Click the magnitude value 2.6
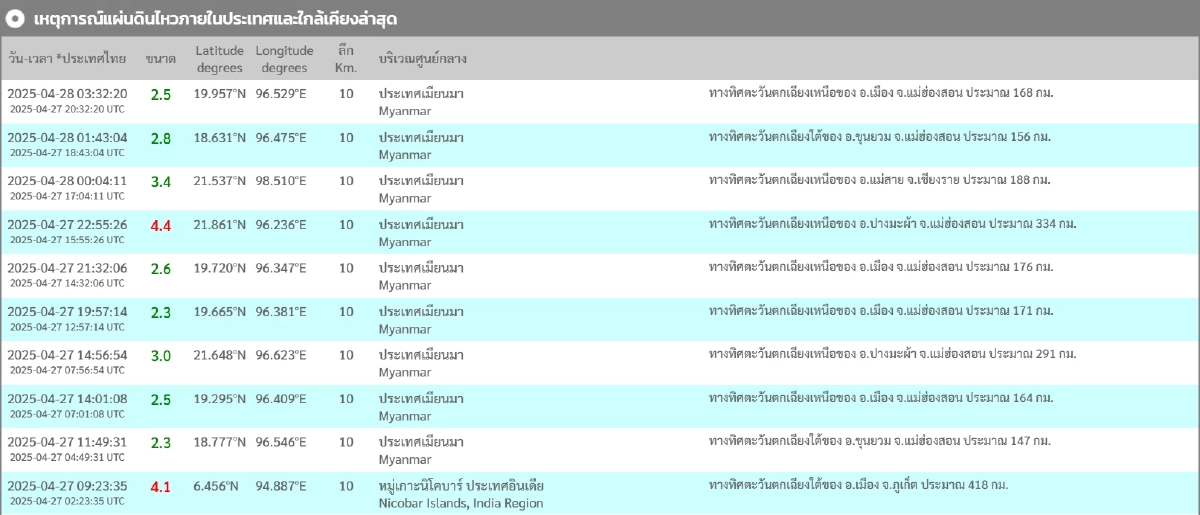 [x=161, y=269]
